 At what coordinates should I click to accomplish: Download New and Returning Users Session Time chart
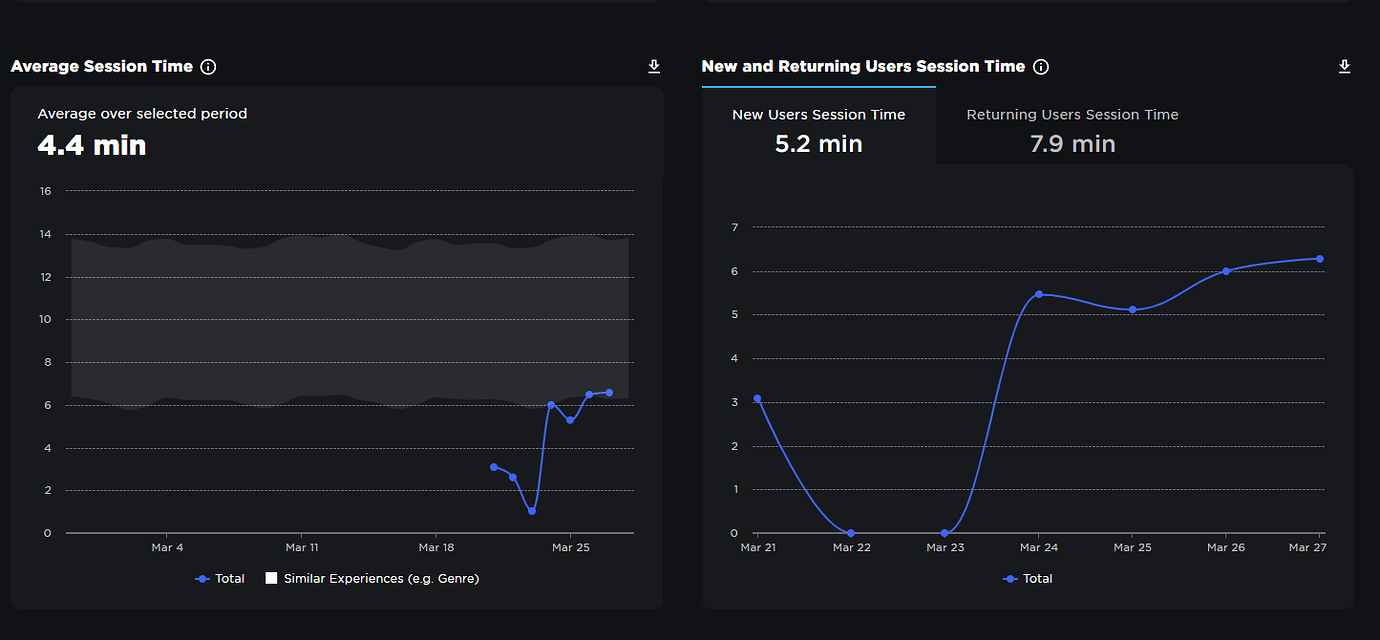[1344, 66]
